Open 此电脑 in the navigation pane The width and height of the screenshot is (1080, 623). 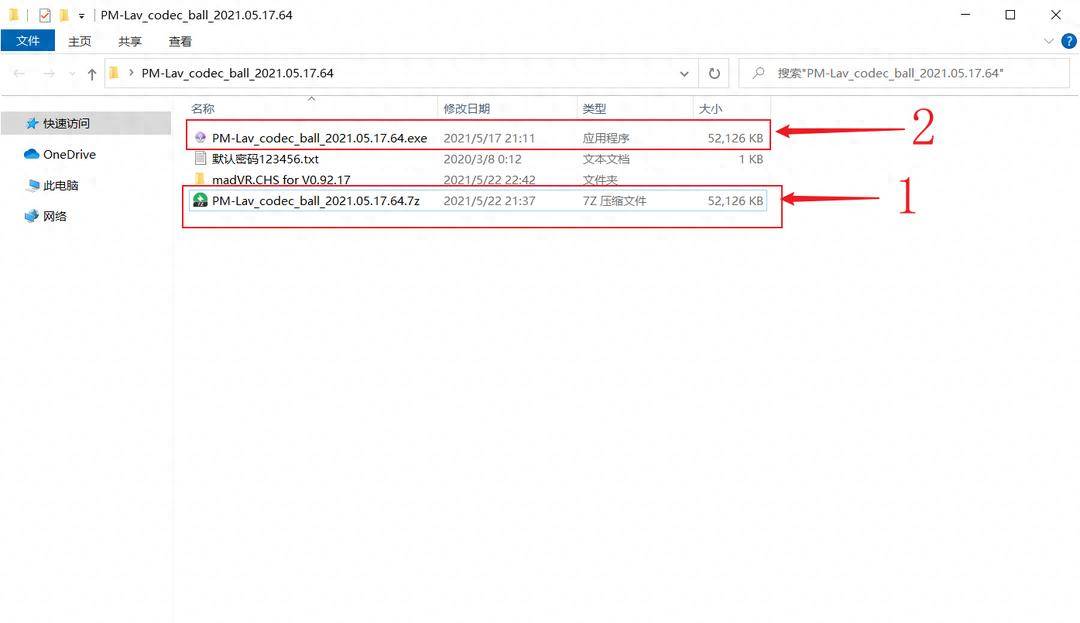tap(60, 186)
